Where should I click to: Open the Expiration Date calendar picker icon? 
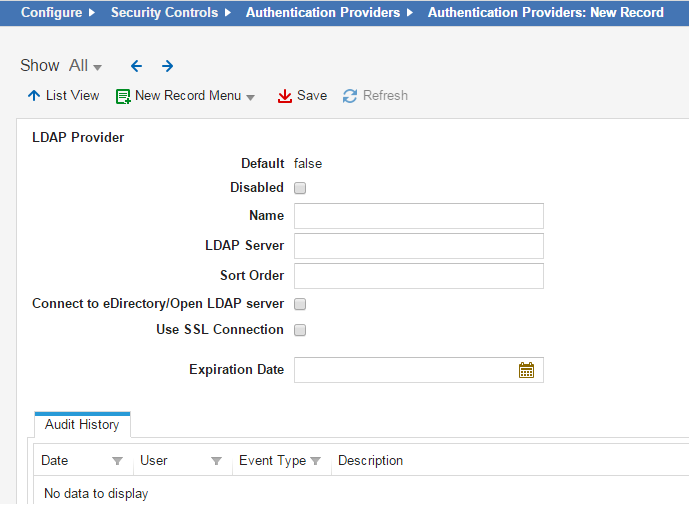526,370
